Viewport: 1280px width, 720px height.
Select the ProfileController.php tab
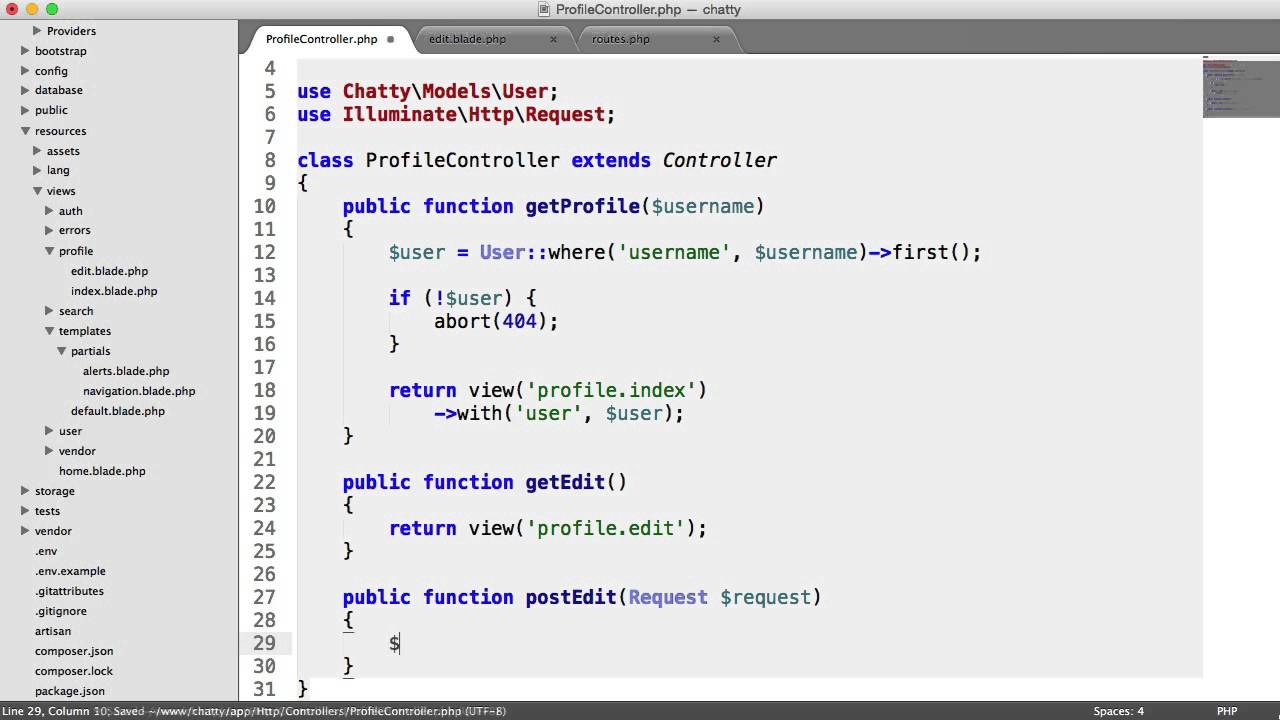[x=321, y=39]
